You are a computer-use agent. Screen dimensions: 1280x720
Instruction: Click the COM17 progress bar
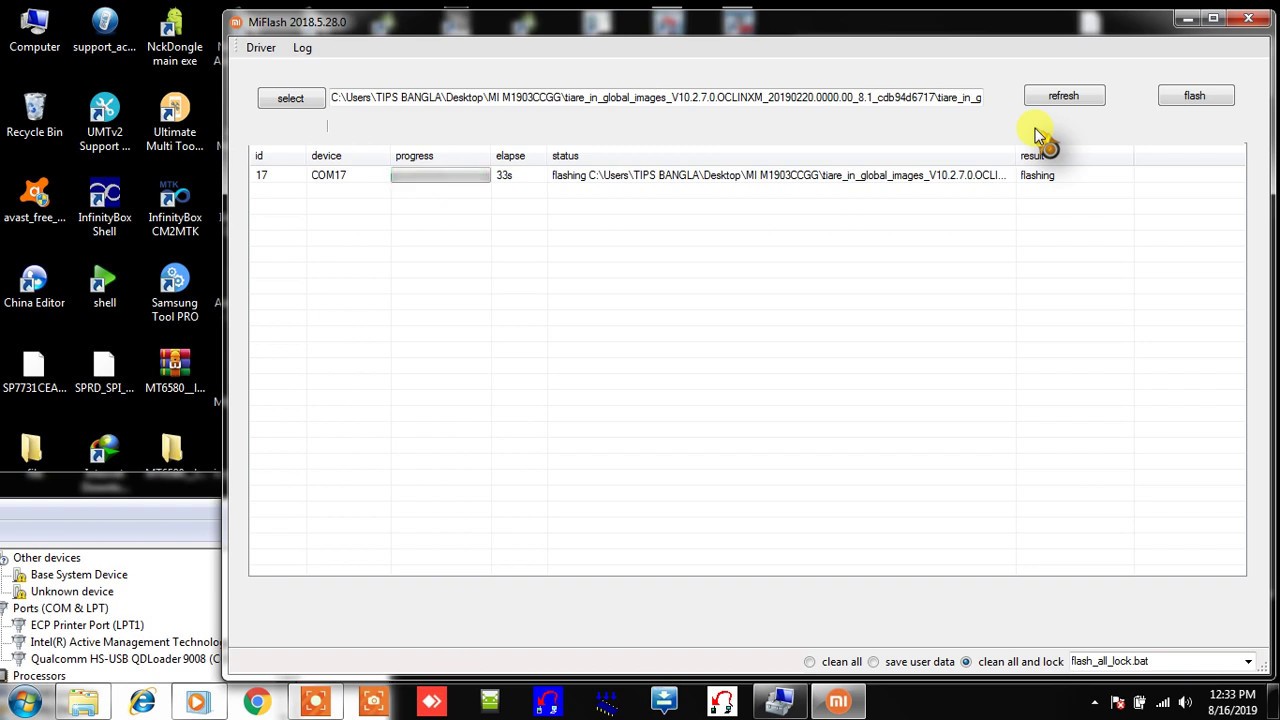(x=441, y=175)
